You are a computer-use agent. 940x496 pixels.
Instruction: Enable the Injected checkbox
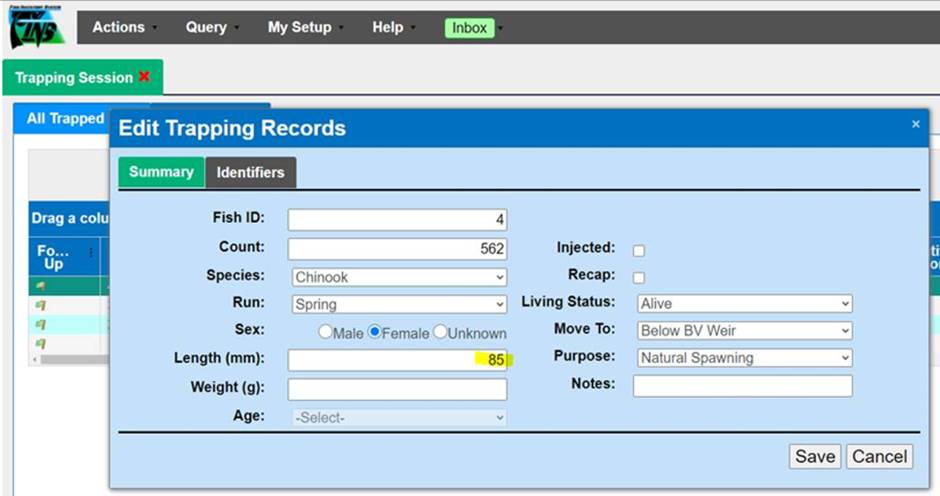point(639,250)
